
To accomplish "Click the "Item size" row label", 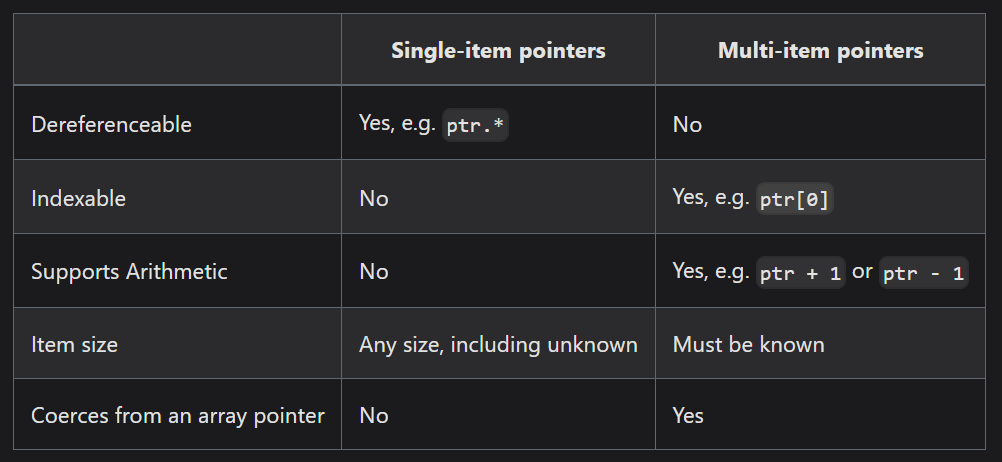I will [74, 345].
